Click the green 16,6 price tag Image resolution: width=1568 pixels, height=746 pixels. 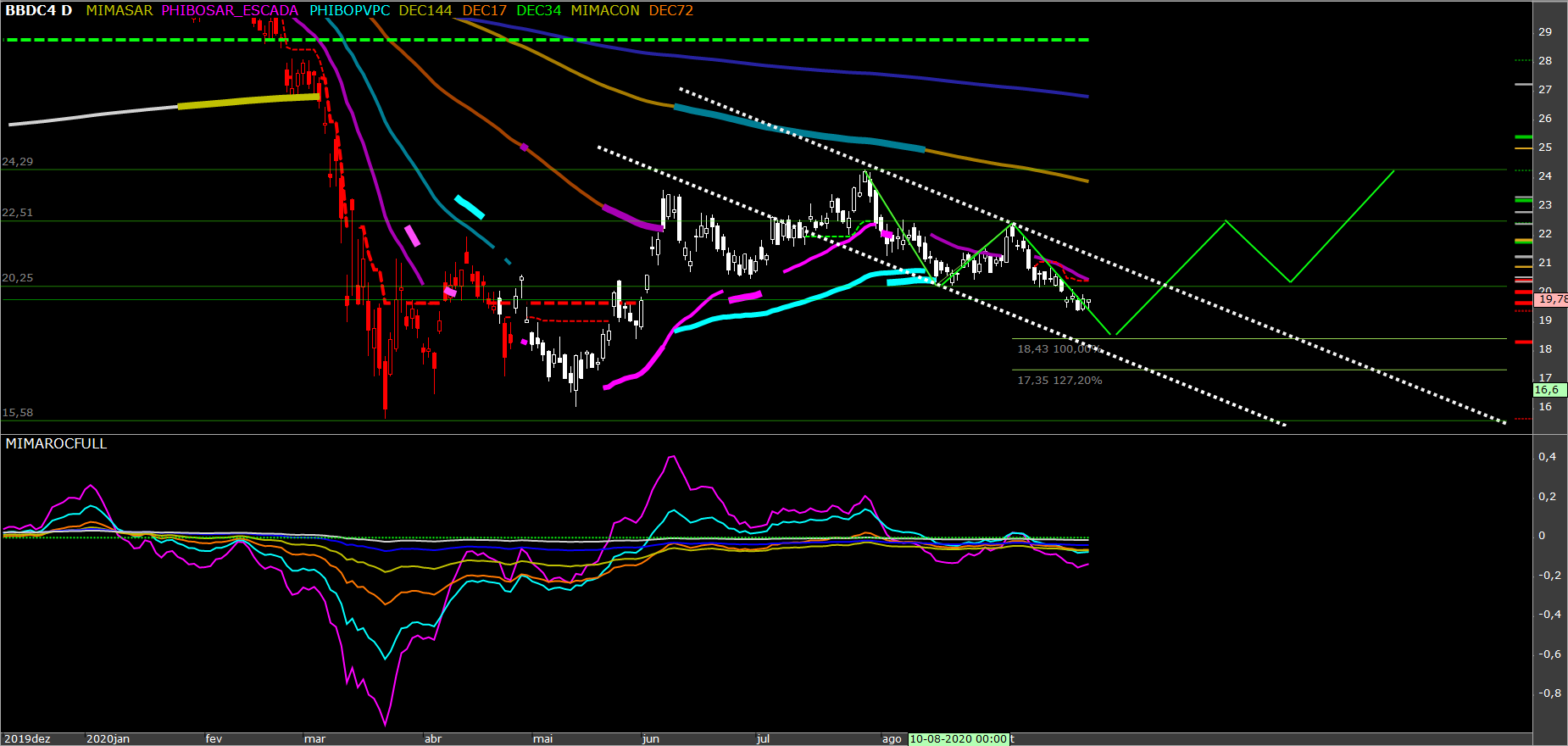tap(1548, 390)
